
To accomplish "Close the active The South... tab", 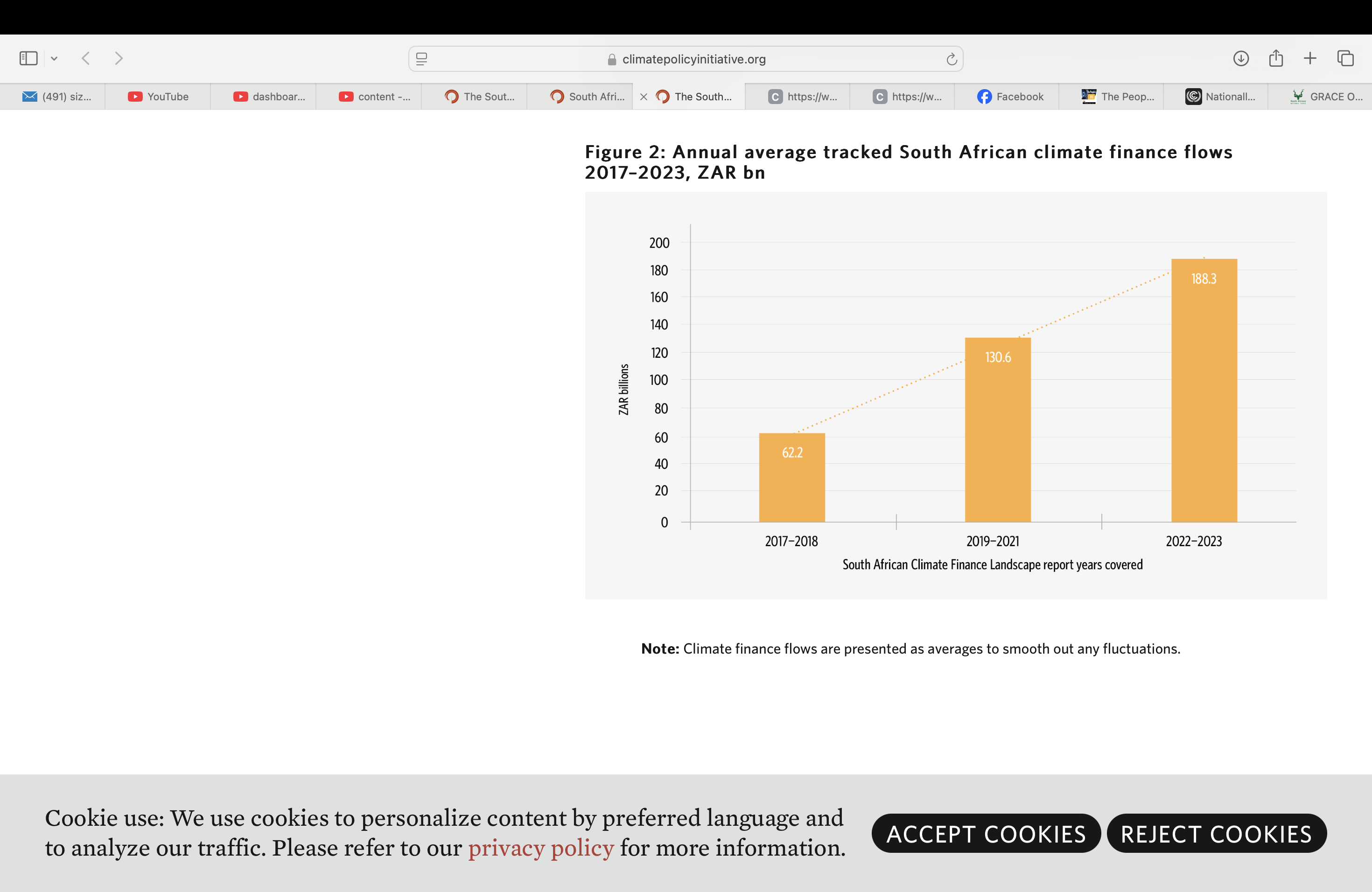I will [x=644, y=96].
